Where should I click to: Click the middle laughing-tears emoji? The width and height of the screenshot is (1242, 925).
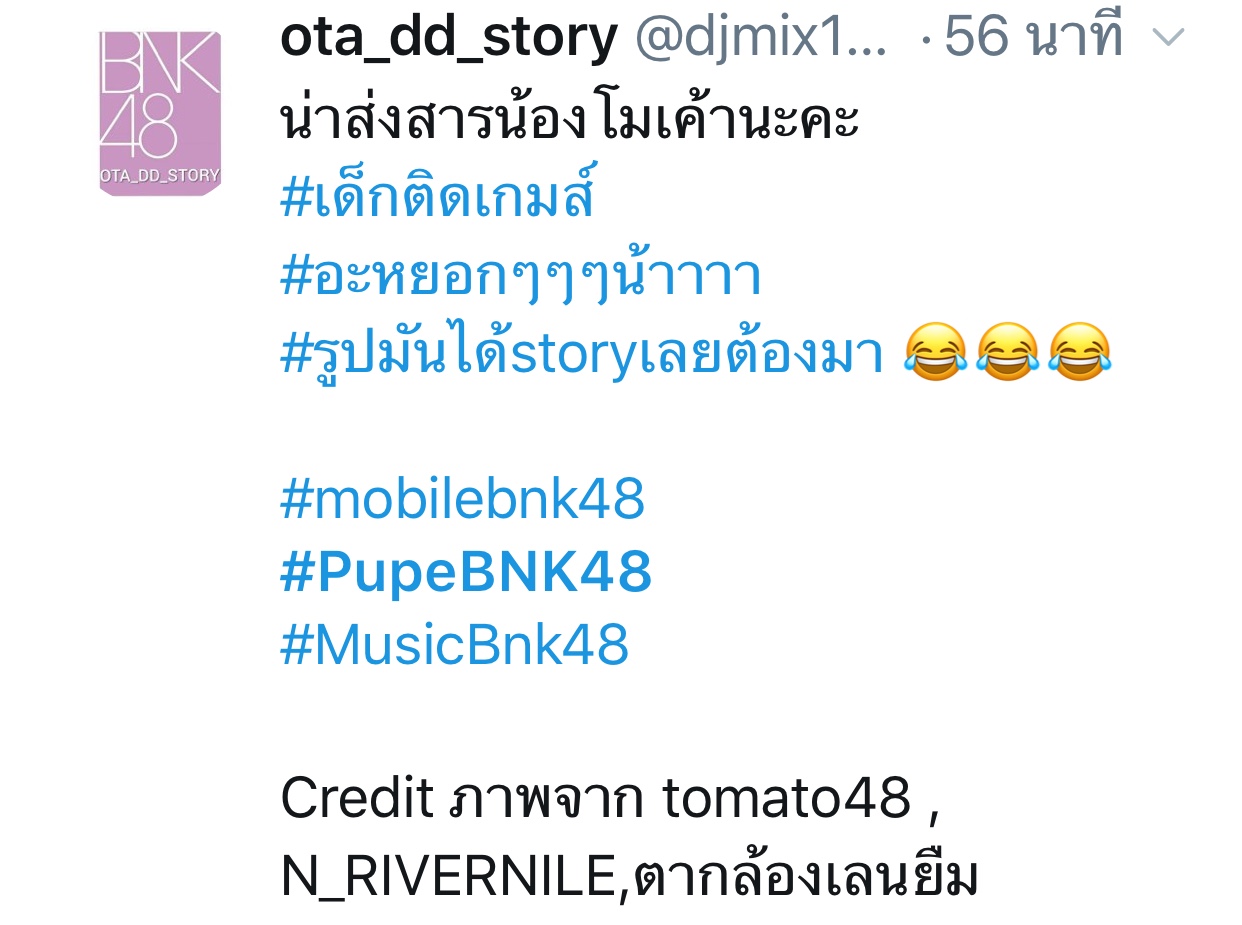click(1007, 352)
